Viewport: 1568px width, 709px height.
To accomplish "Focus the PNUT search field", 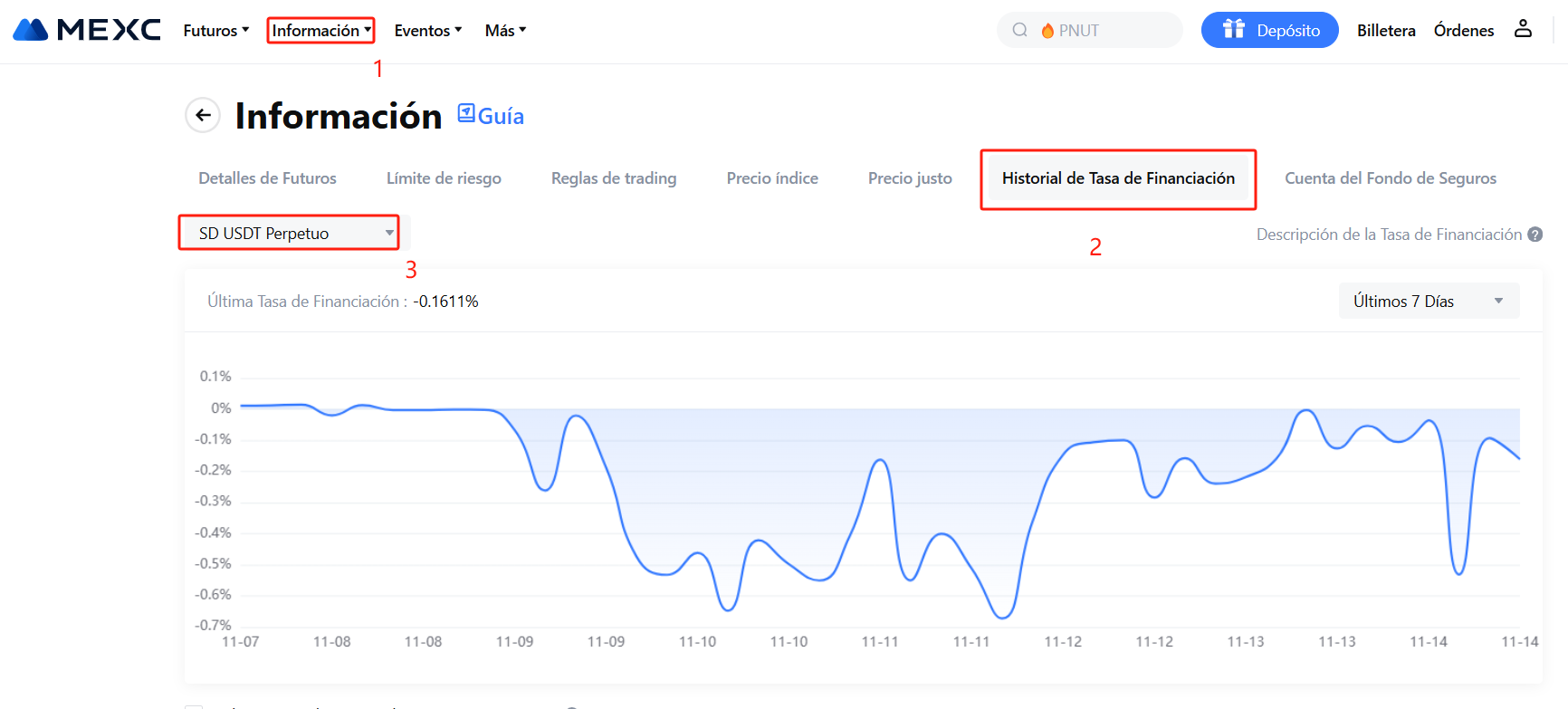I will [x=1114, y=31].
